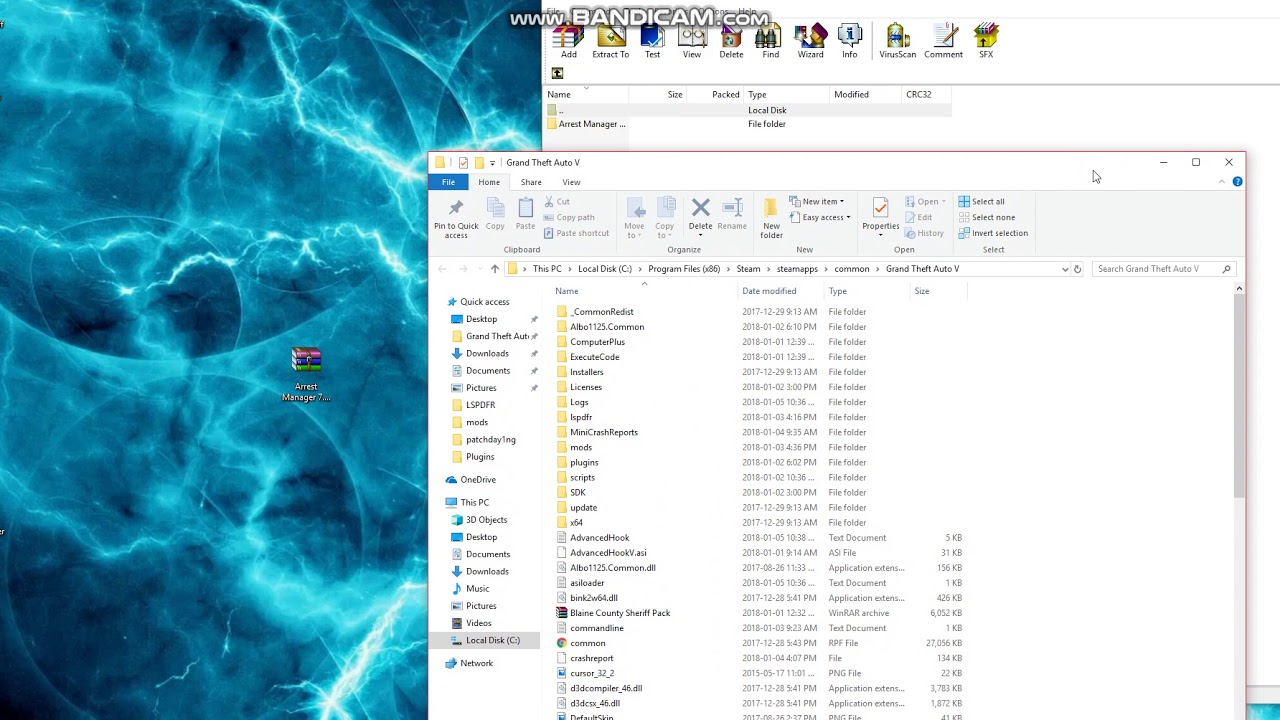Switch to the Home ribbon tab

point(489,182)
